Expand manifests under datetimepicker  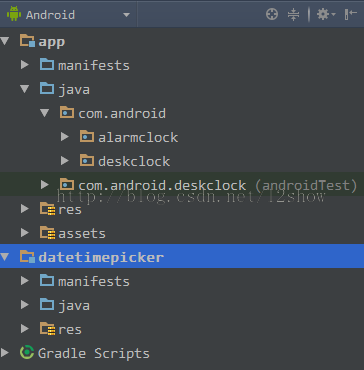coord(24,281)
